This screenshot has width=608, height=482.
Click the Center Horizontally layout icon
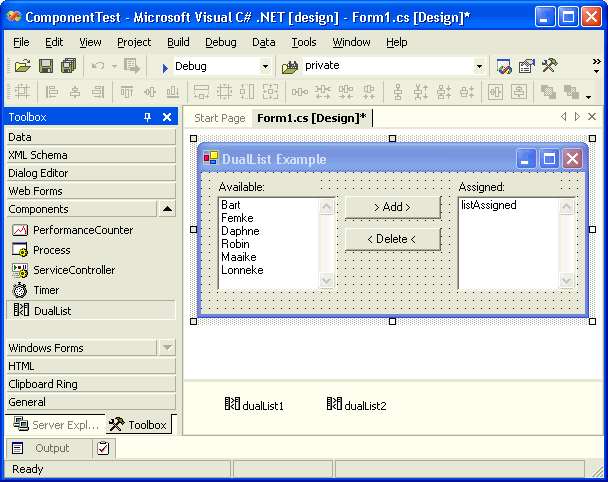pyautogui.click(x=495, y=92)
